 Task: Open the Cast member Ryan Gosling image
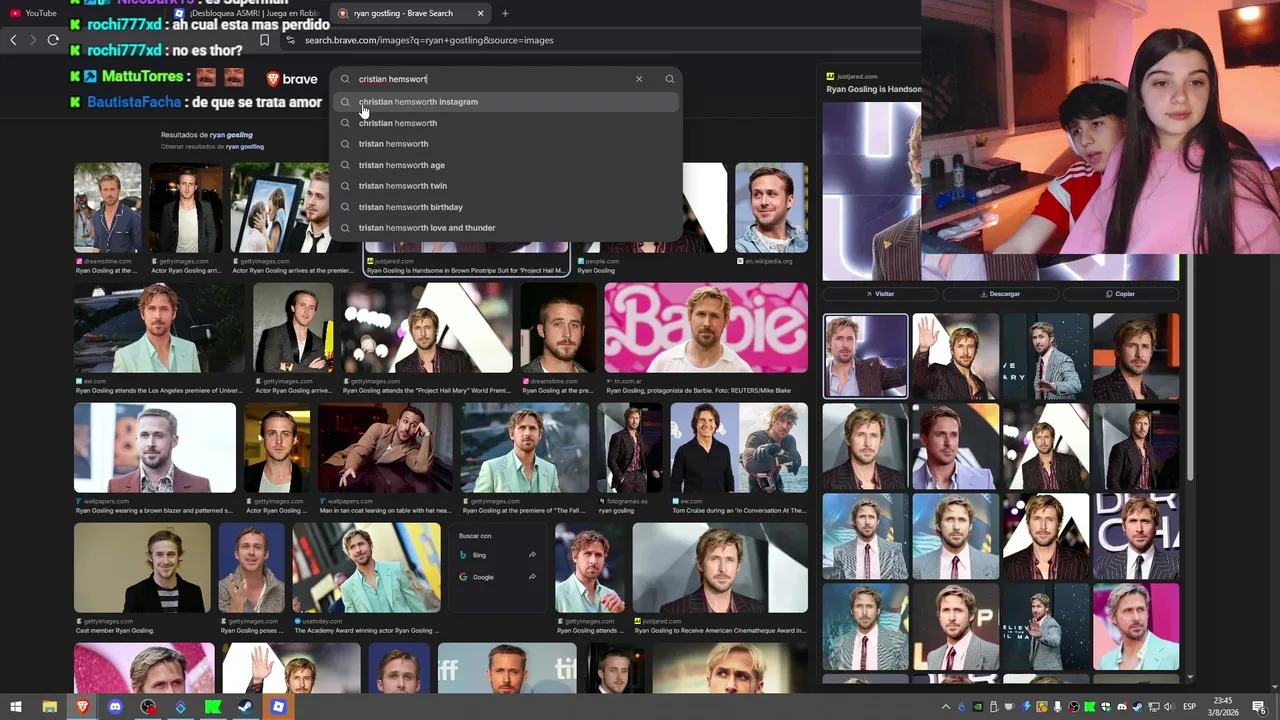tap(142, 568)
